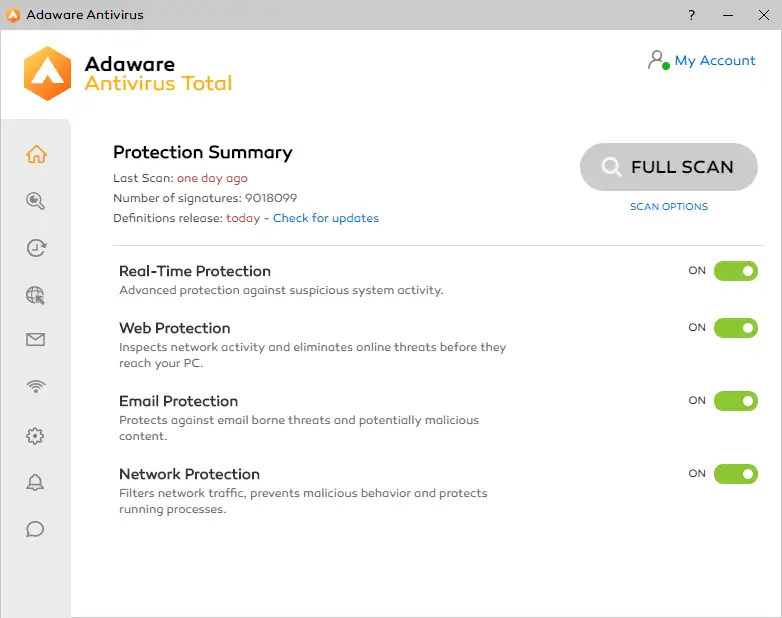This screenshot has height=618, width=782.
Task: Open the Network Protection Wi-Fi sidebar icon
Action: click(x=36, y=387)
